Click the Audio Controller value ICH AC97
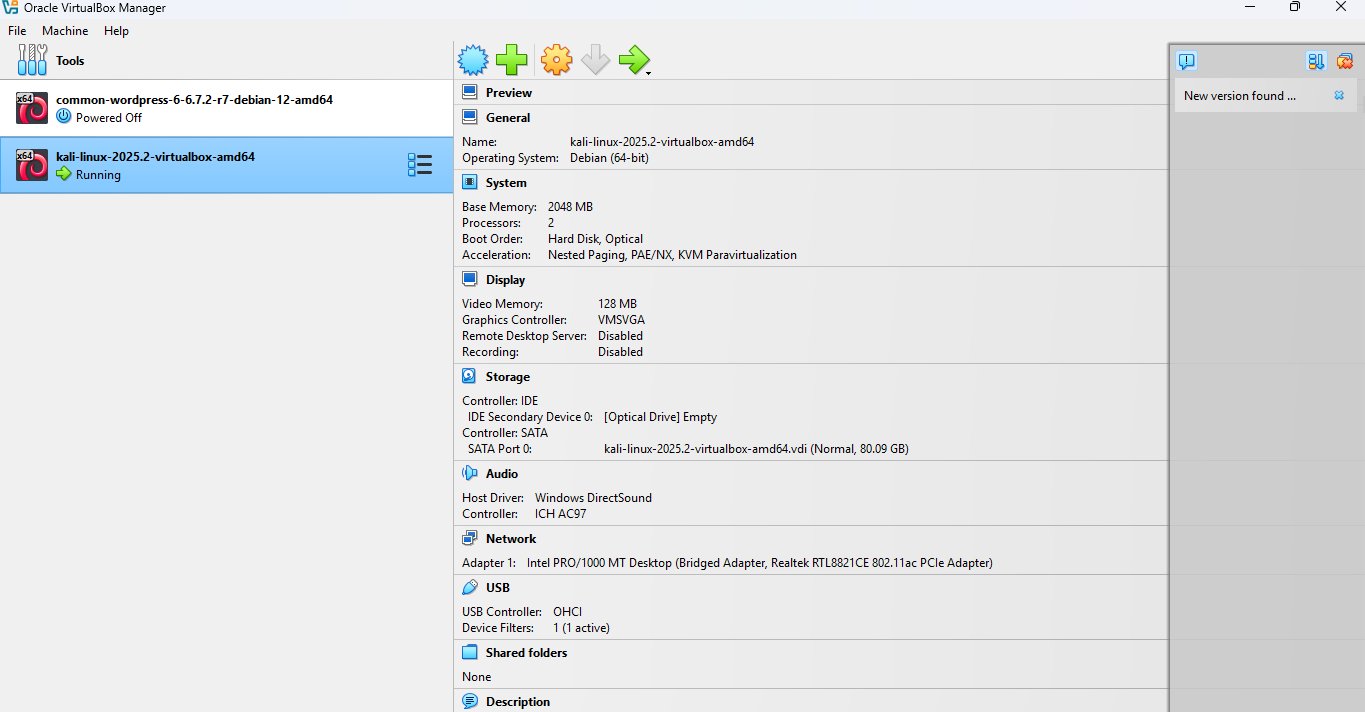The height and width of the screenshot is (712, 1365). click(x=560, y=513)
